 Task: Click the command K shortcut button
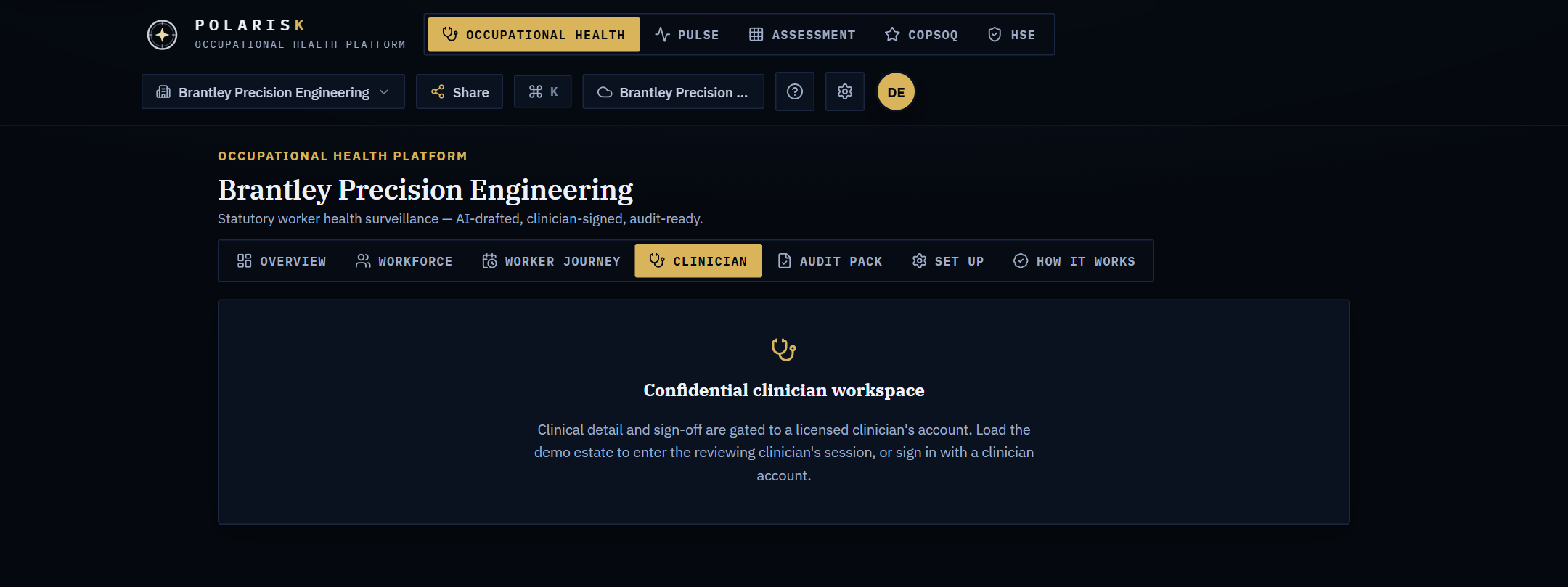(543, 91)
